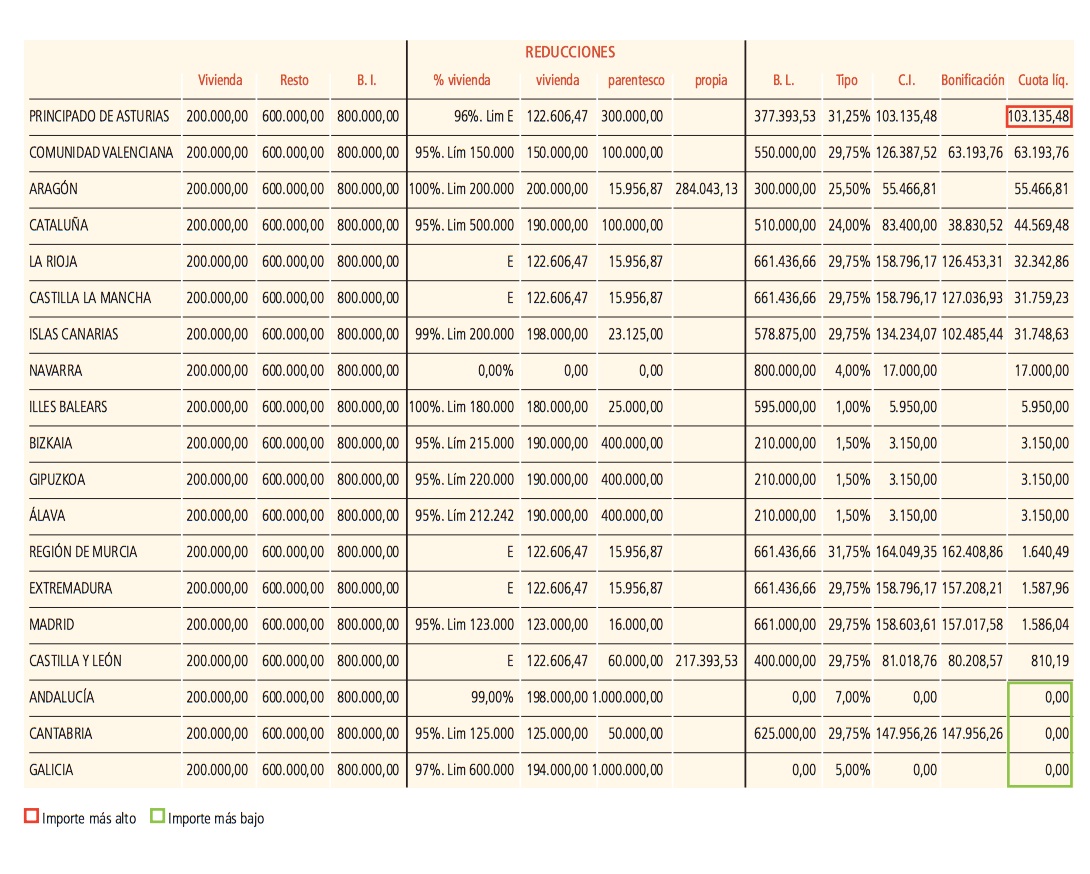Image resolution: width=1090 pixels, height=874 pixels.
Task: Click Galicia's green-outlined 0,00 cuota cell
Action: 1040,770
